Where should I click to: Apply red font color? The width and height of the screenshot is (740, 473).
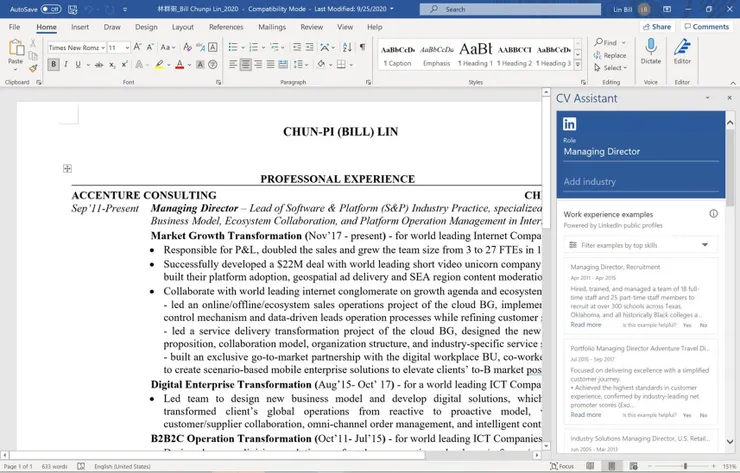tap(179, 65)
